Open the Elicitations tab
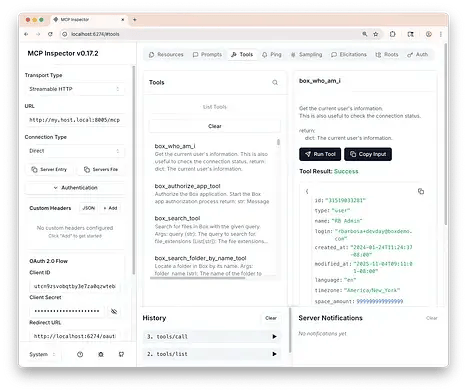The image size is (467, 392). pos(349,54)
